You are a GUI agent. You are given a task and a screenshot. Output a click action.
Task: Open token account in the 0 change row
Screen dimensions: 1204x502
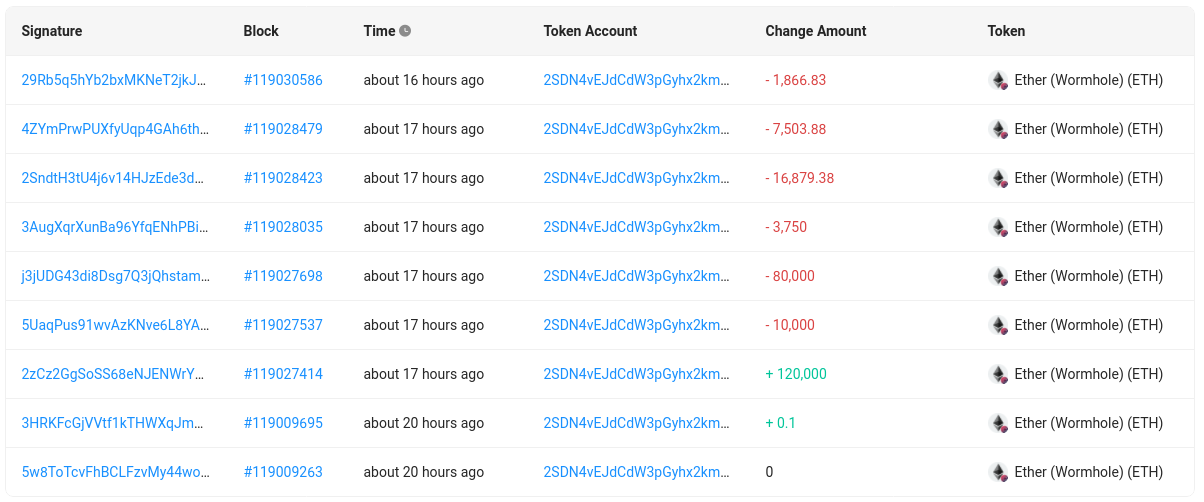[636, 472]
